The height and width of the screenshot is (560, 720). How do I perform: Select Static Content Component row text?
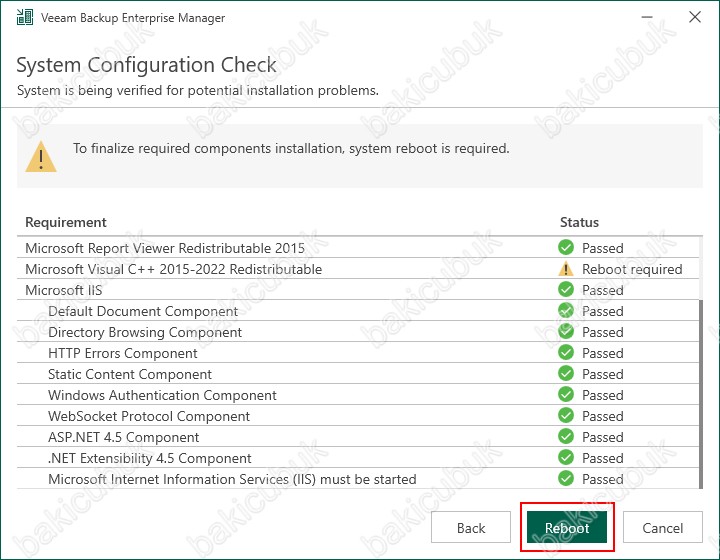point(130,374)
